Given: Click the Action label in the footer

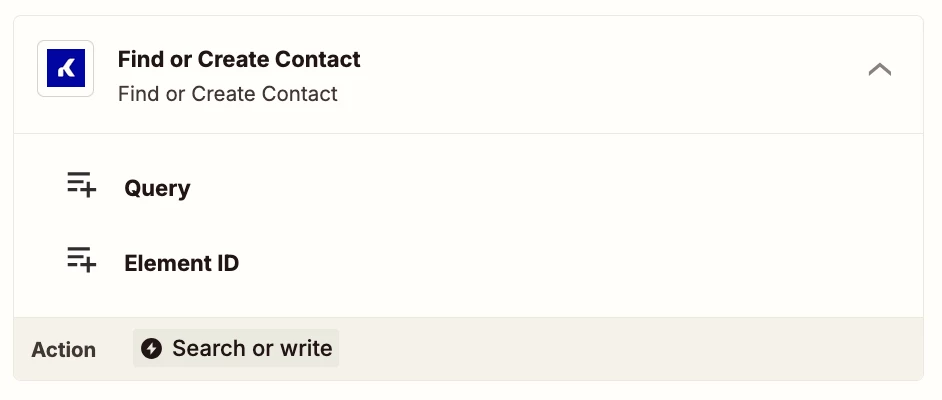Looking at the screenshot, I should [64, 350].
